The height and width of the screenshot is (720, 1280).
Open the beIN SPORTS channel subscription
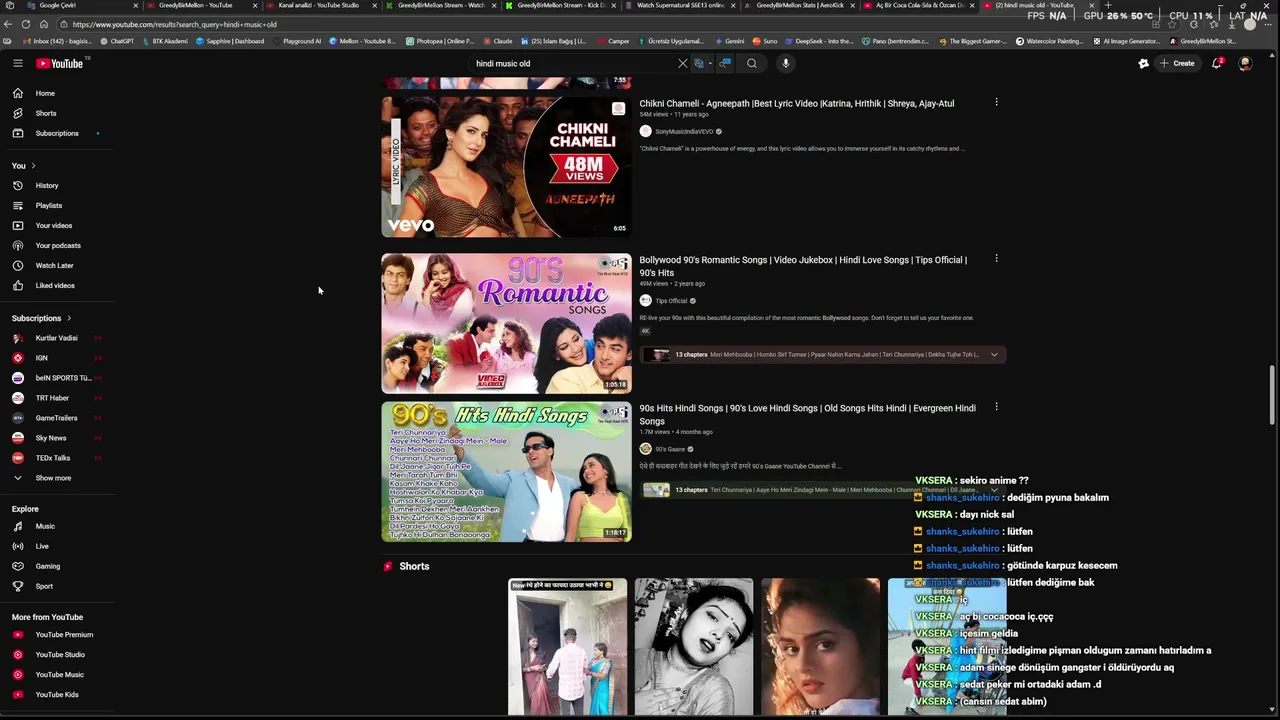pos(58,378)
